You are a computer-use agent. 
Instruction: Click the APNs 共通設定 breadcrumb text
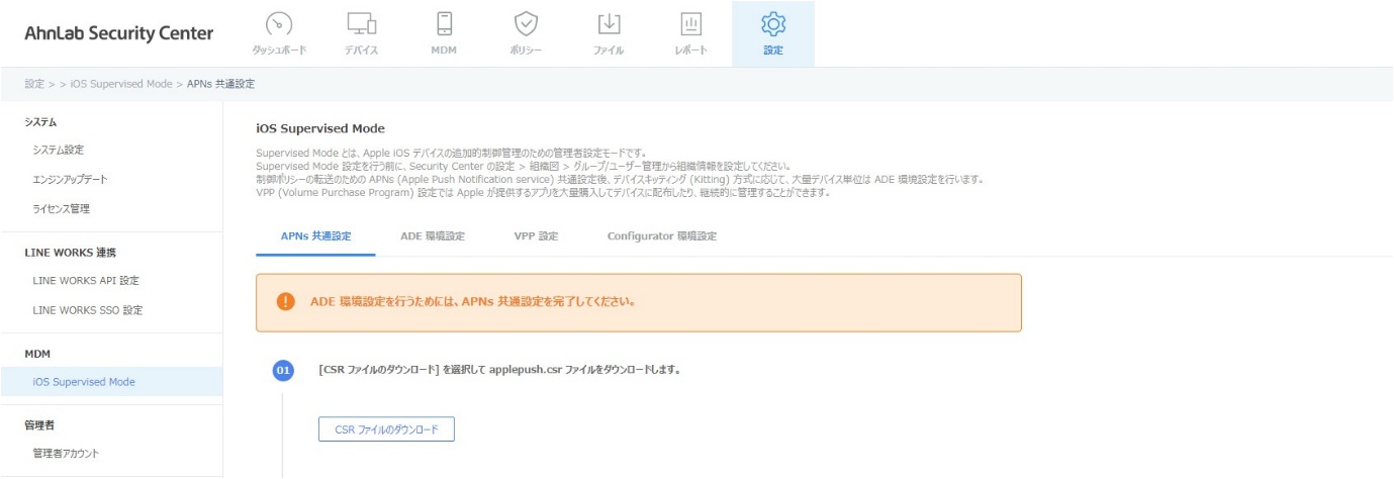click(x=221, y=84)
